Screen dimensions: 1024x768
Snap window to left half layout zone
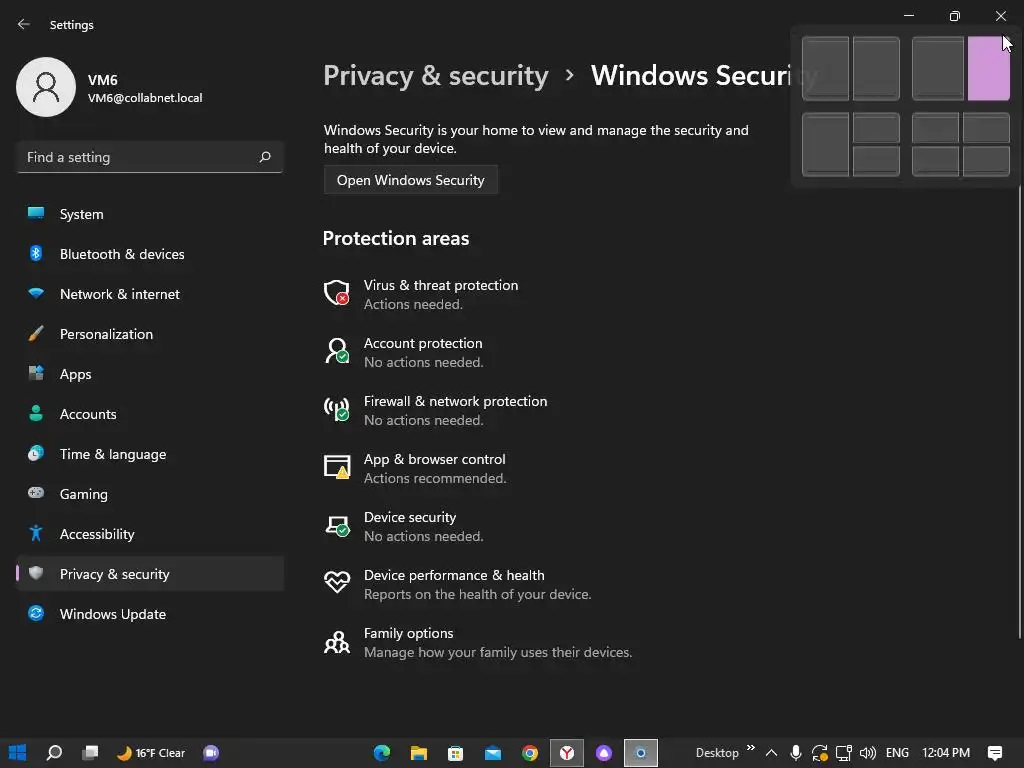825,69
